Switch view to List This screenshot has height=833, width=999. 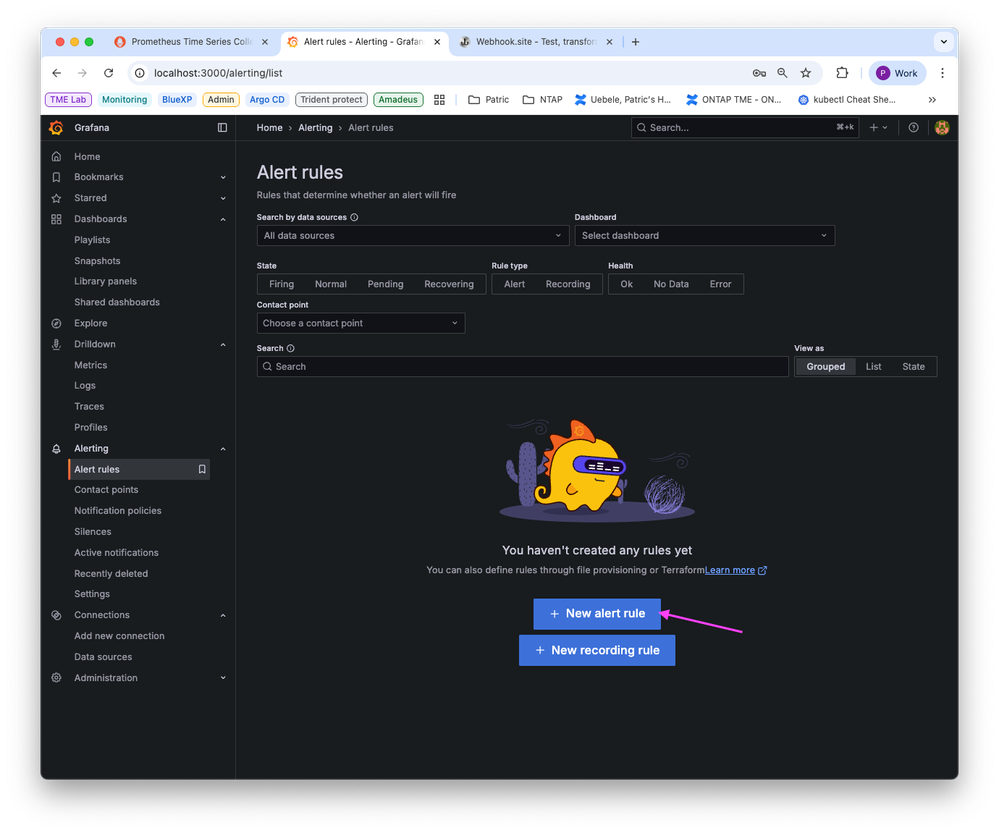pos(873,367)
